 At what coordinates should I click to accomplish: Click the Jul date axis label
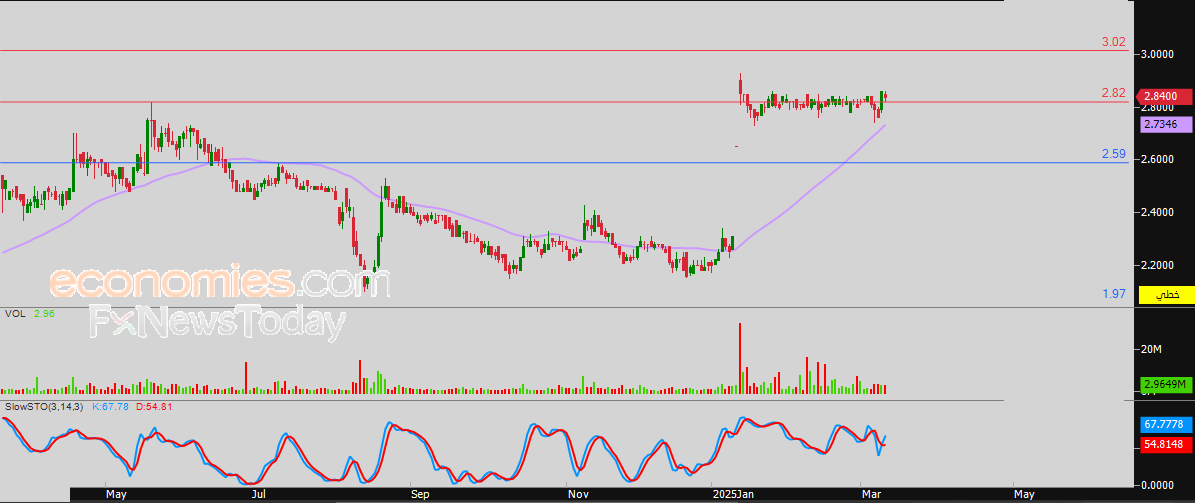(x=259, y=495)
